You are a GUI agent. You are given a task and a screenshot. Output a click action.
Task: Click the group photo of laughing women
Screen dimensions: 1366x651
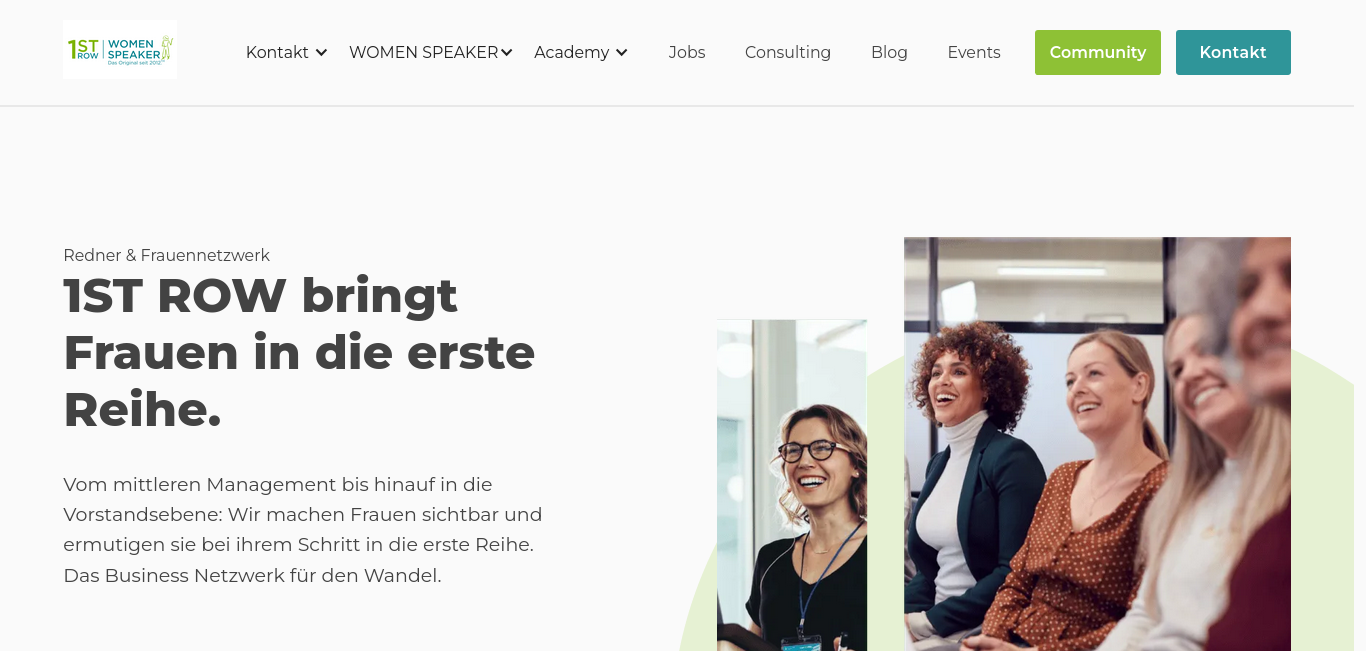pyautogui.click(x=1097, y=444)
